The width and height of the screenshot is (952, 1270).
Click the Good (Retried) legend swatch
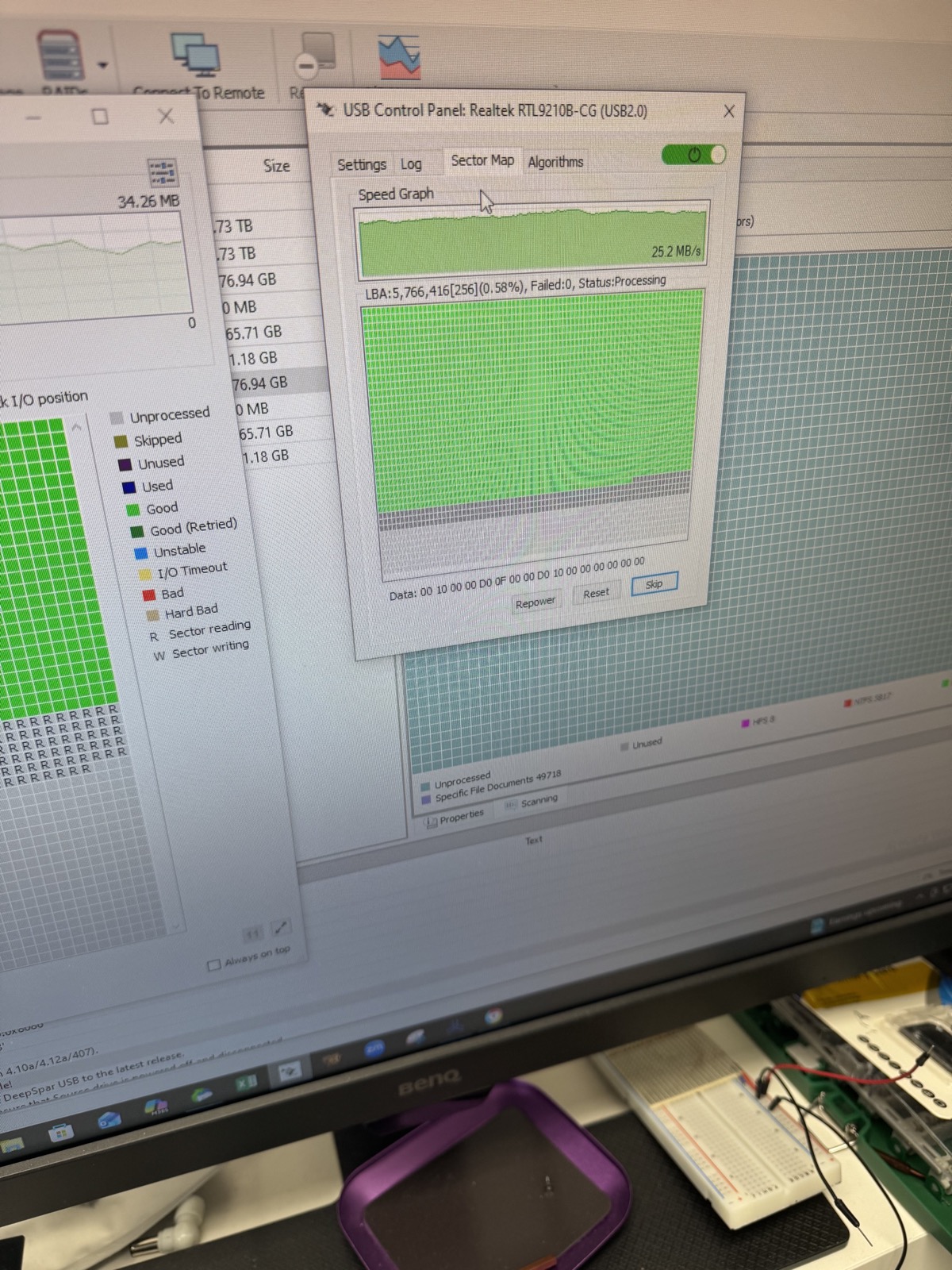(x=136, y=531)
